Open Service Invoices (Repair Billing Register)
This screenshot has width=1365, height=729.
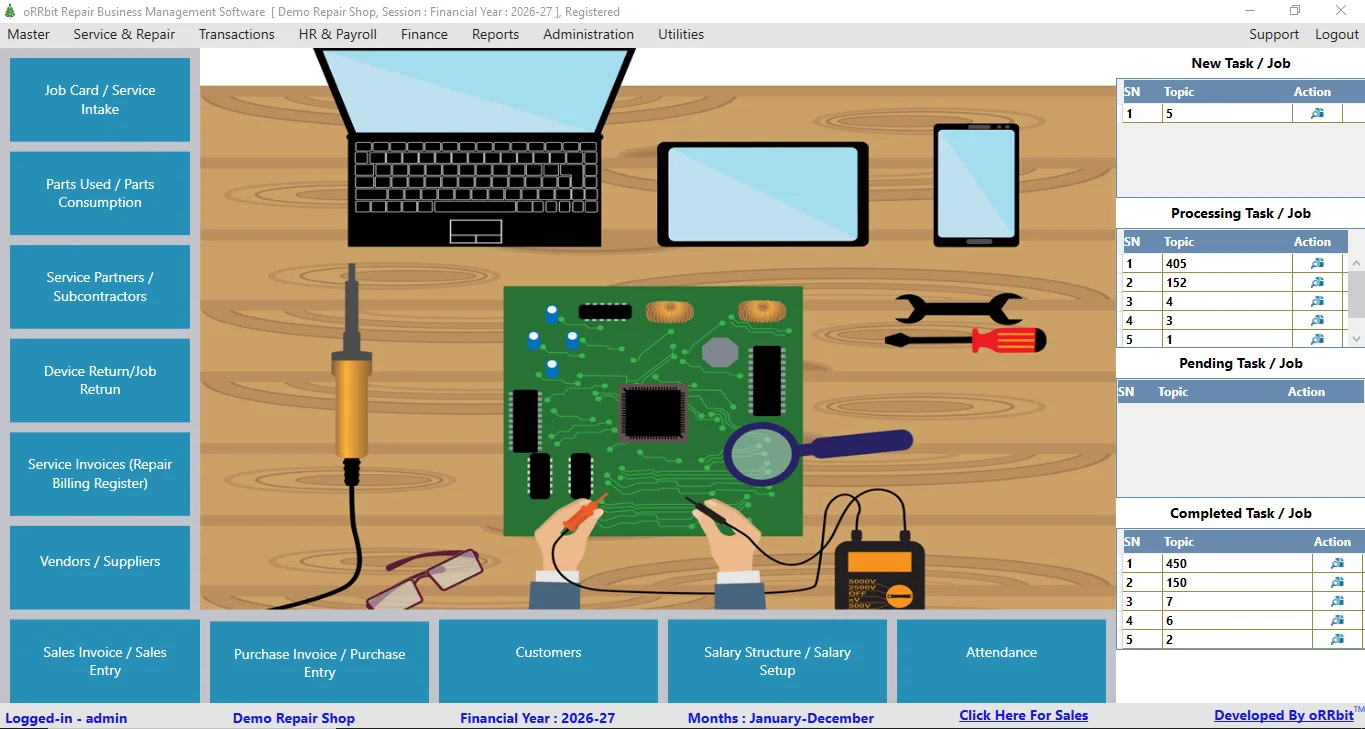click(100, 474)
